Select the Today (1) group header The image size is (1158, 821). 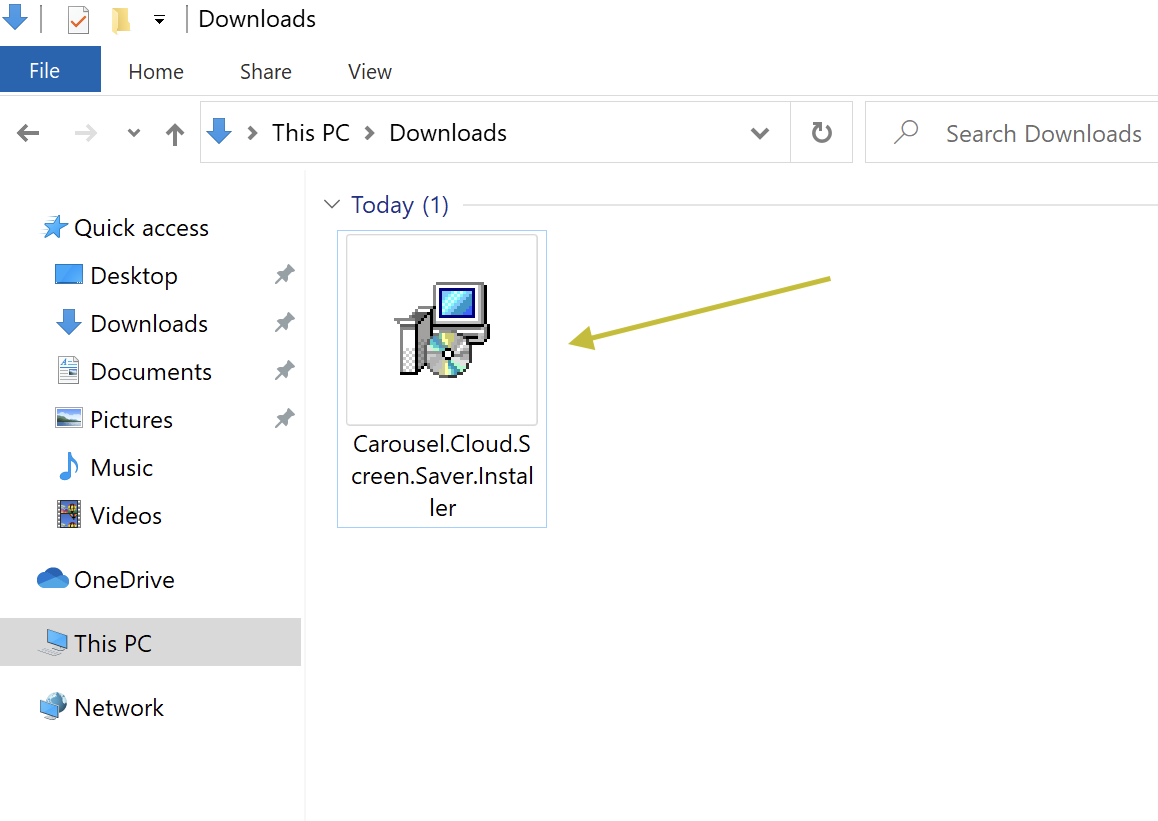(400, 205)
